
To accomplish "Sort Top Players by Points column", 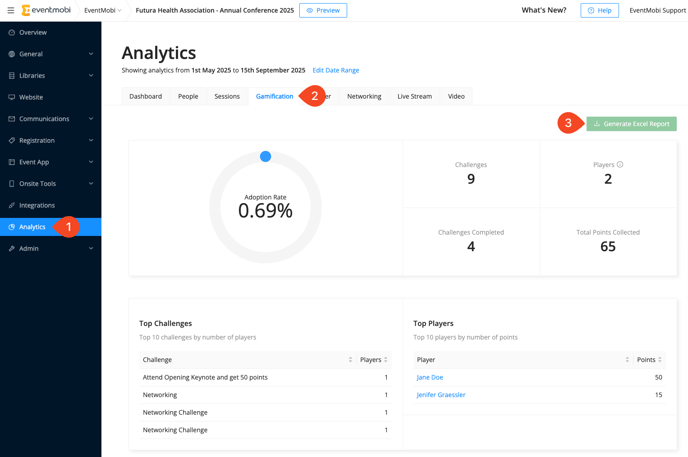I will pyautogui.click(x=660, y=360).
